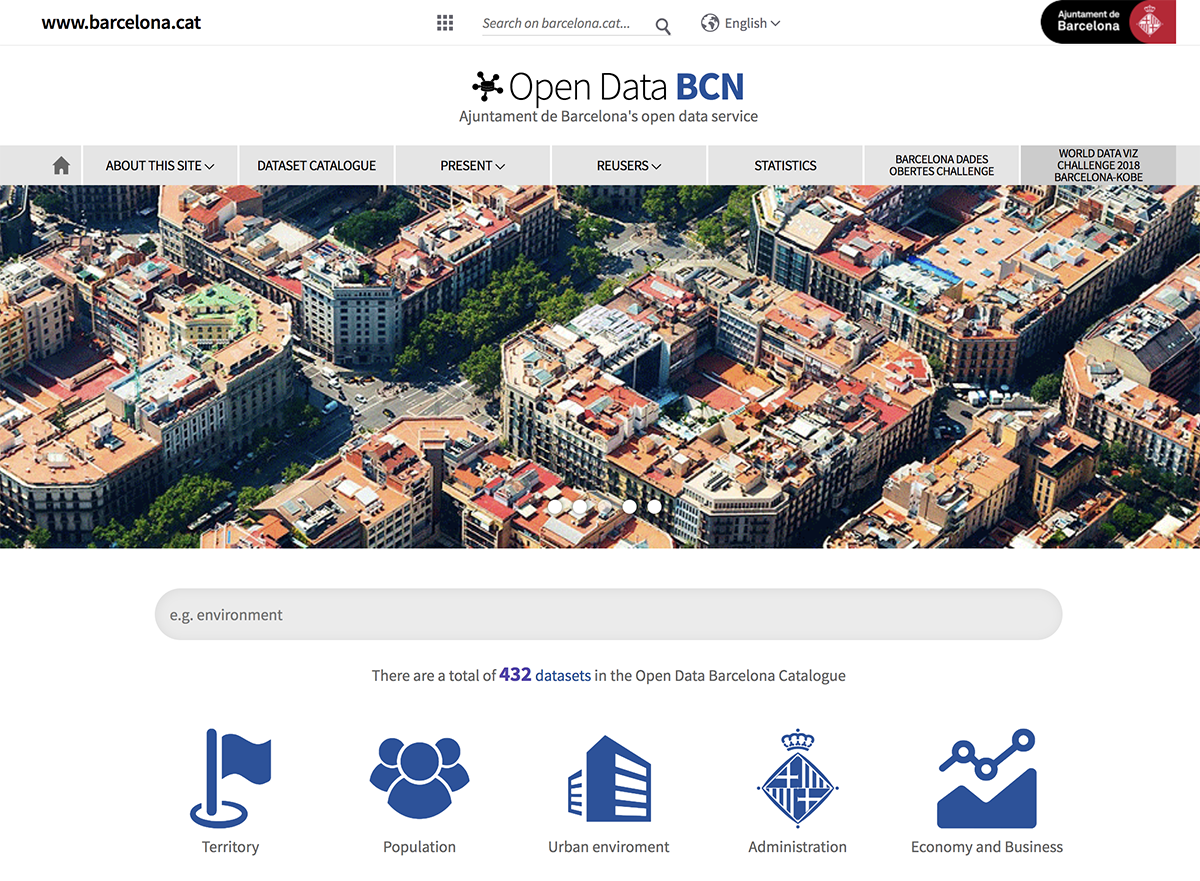Open World Data Viz Challenge 2018 link

coord(1098,166)
